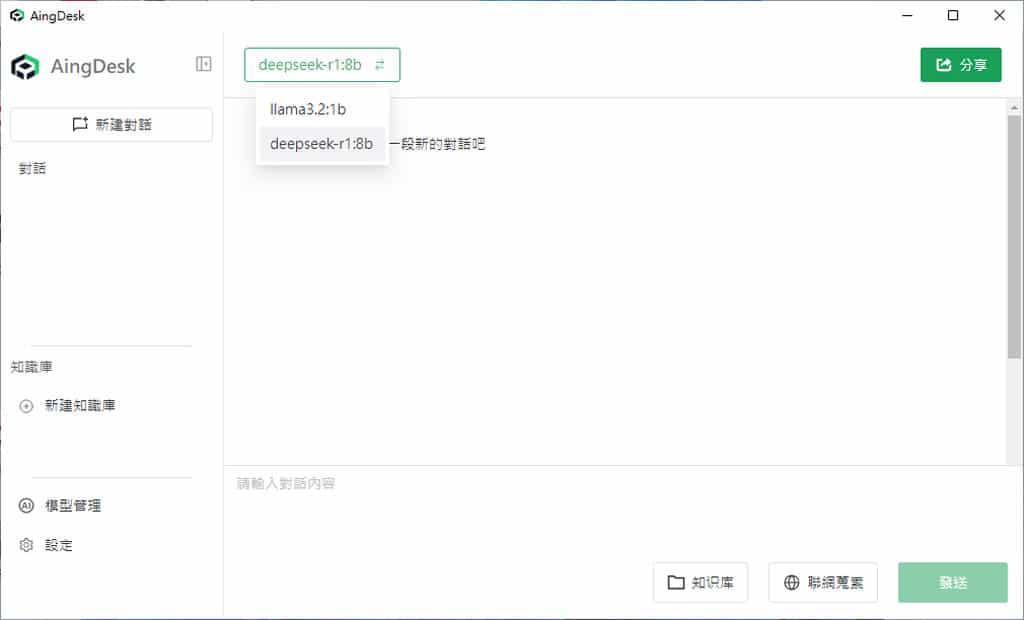Click the green 分享 share button

961,65
